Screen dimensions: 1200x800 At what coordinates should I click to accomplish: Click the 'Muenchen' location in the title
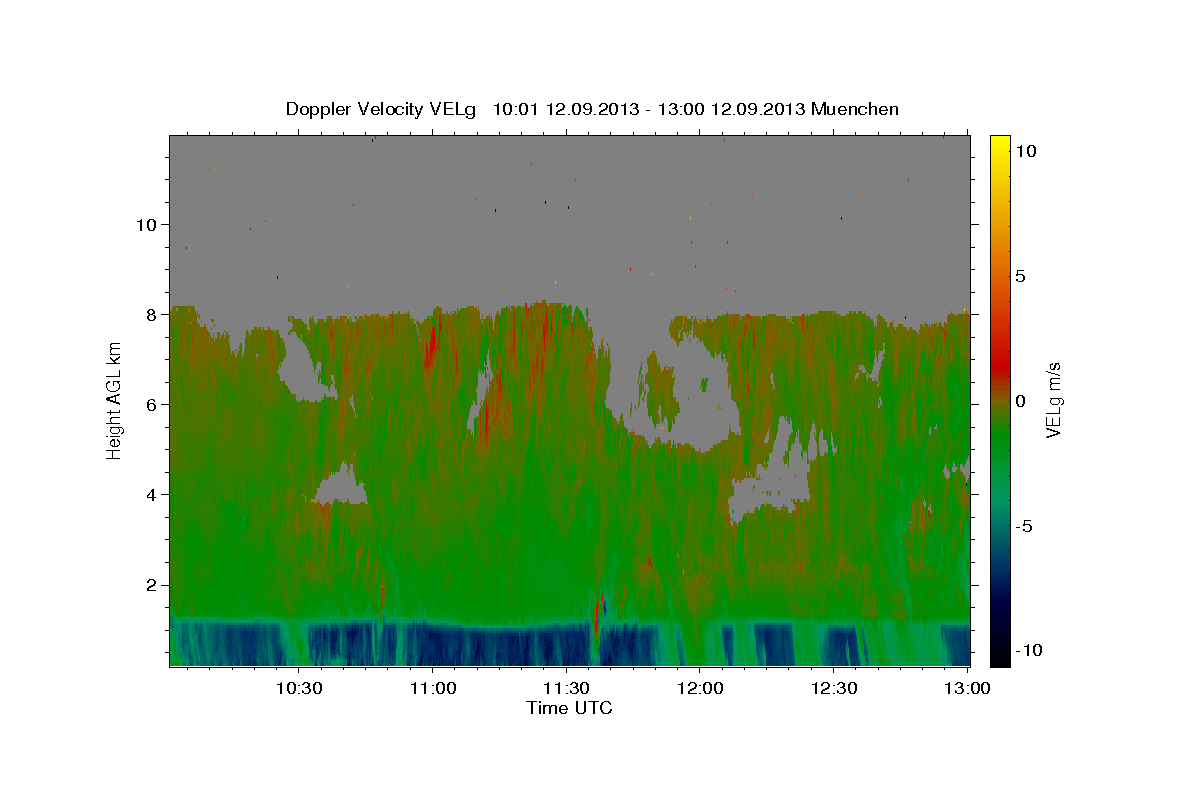(x=856, y=109)
